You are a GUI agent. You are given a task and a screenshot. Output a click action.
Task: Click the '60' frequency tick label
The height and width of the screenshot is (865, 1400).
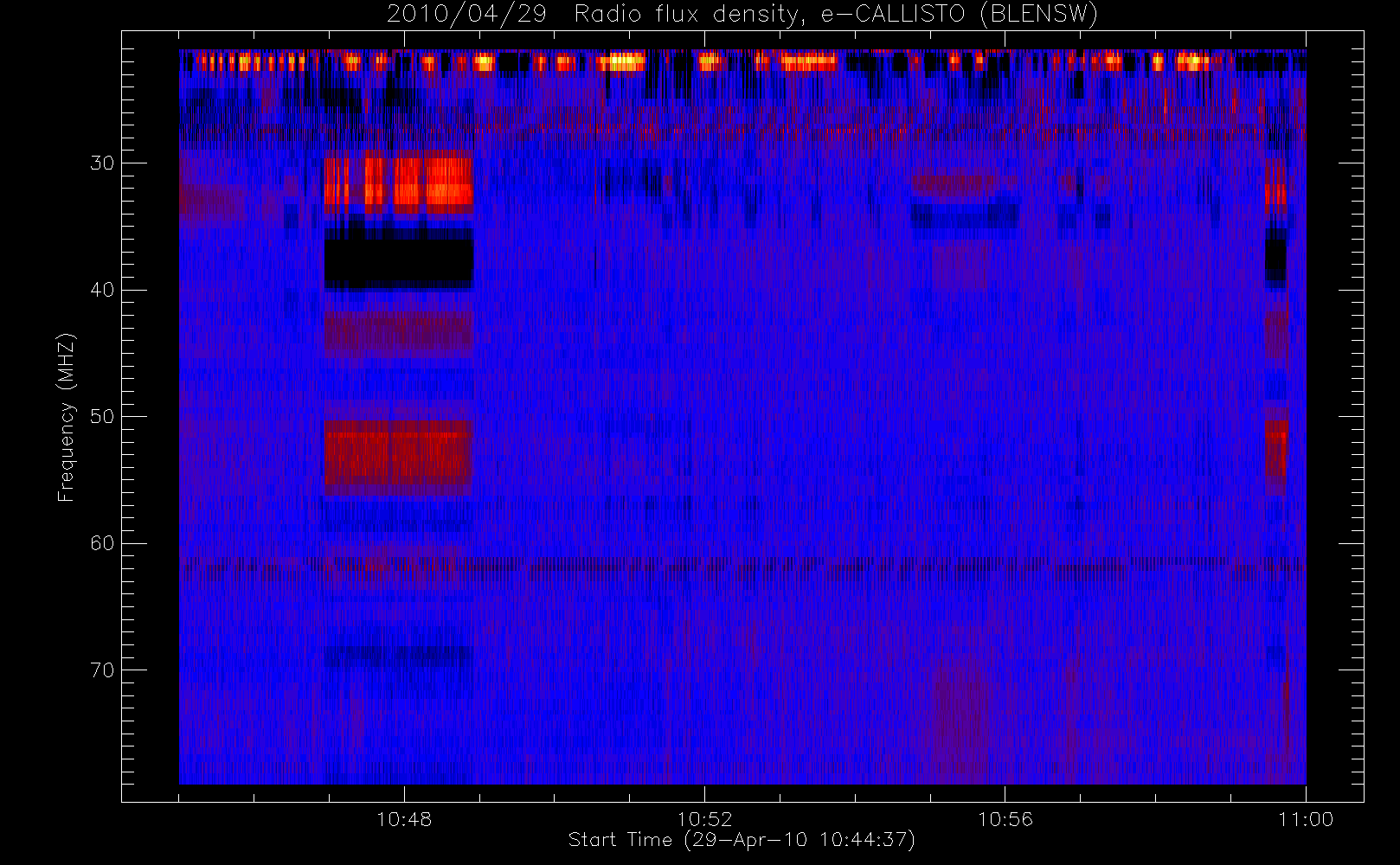tap(102, 543)
